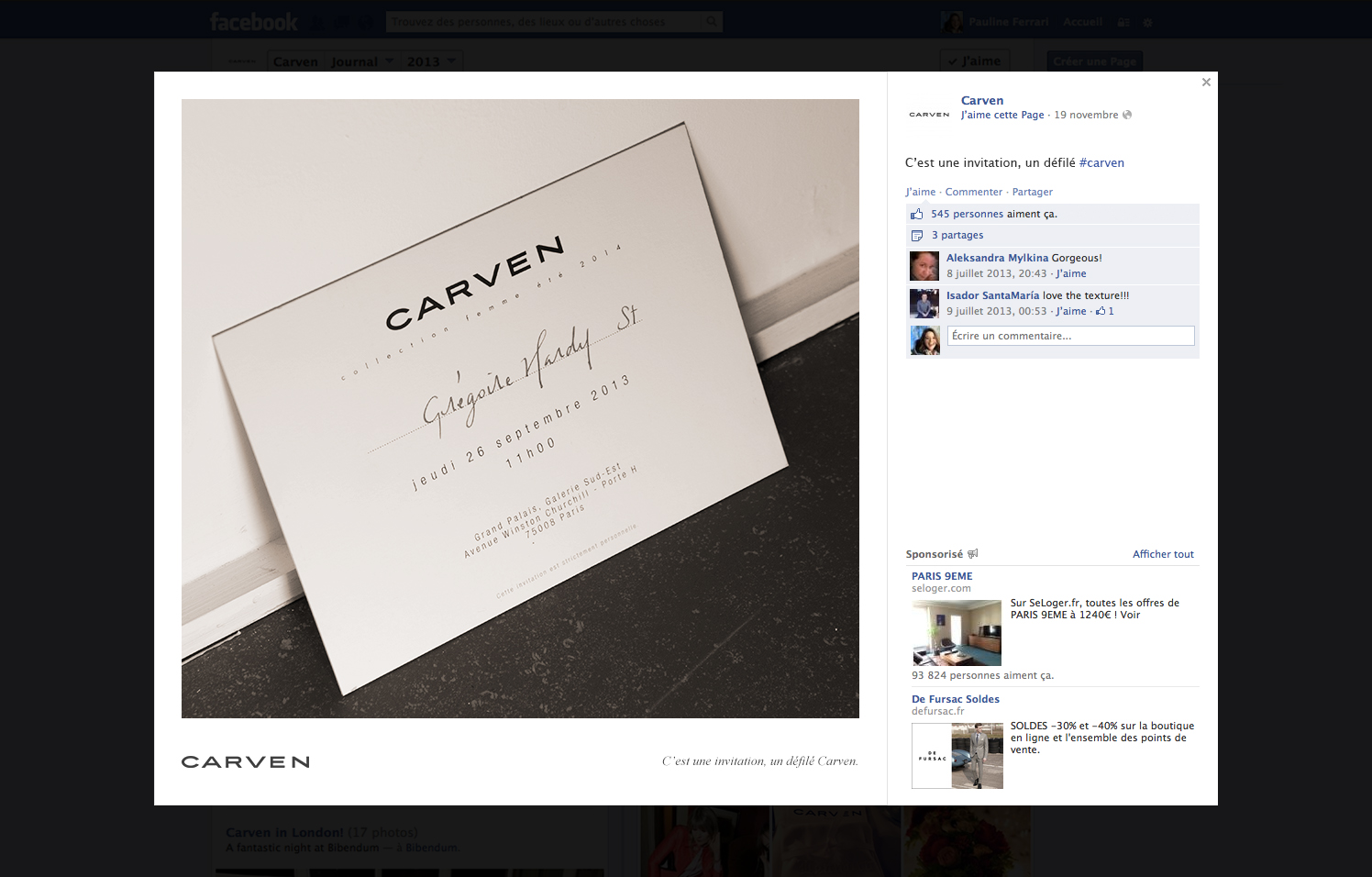Toggle J'aime on Isador SantaMaría's comment

click(x=1071, y=311)
